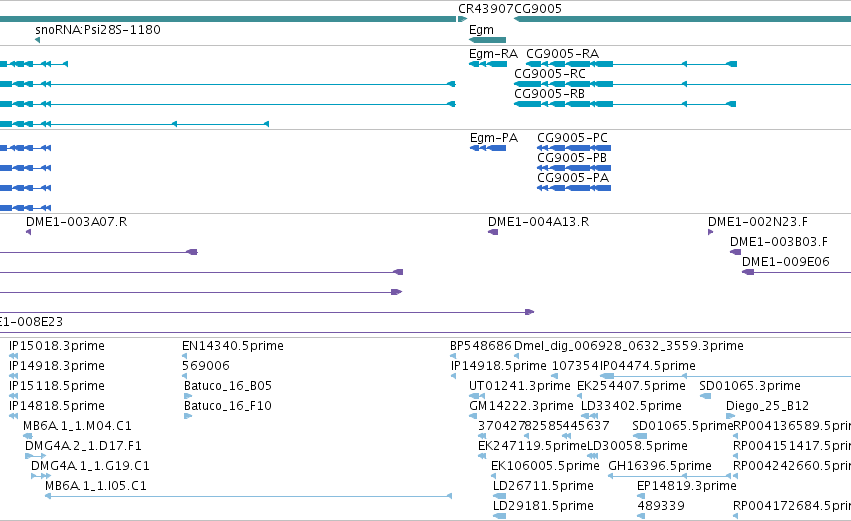Viewport: 851px width, 521px height.
Task: Select the CG9005-PB protein label
Action: (x=572, y=158)
